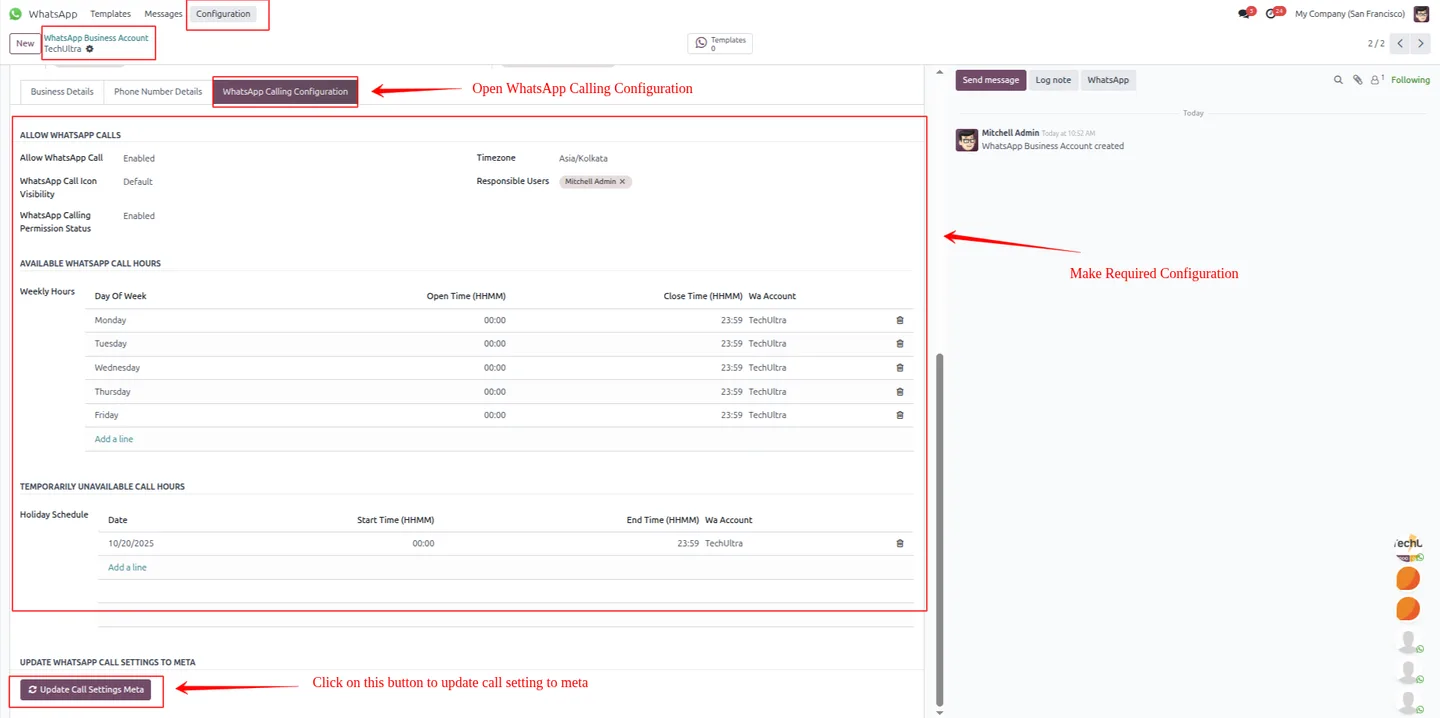This screenshot has height=718, width=1440.
Task: Delete the Friday weekly hours row
Action: [x=900, y=415]
